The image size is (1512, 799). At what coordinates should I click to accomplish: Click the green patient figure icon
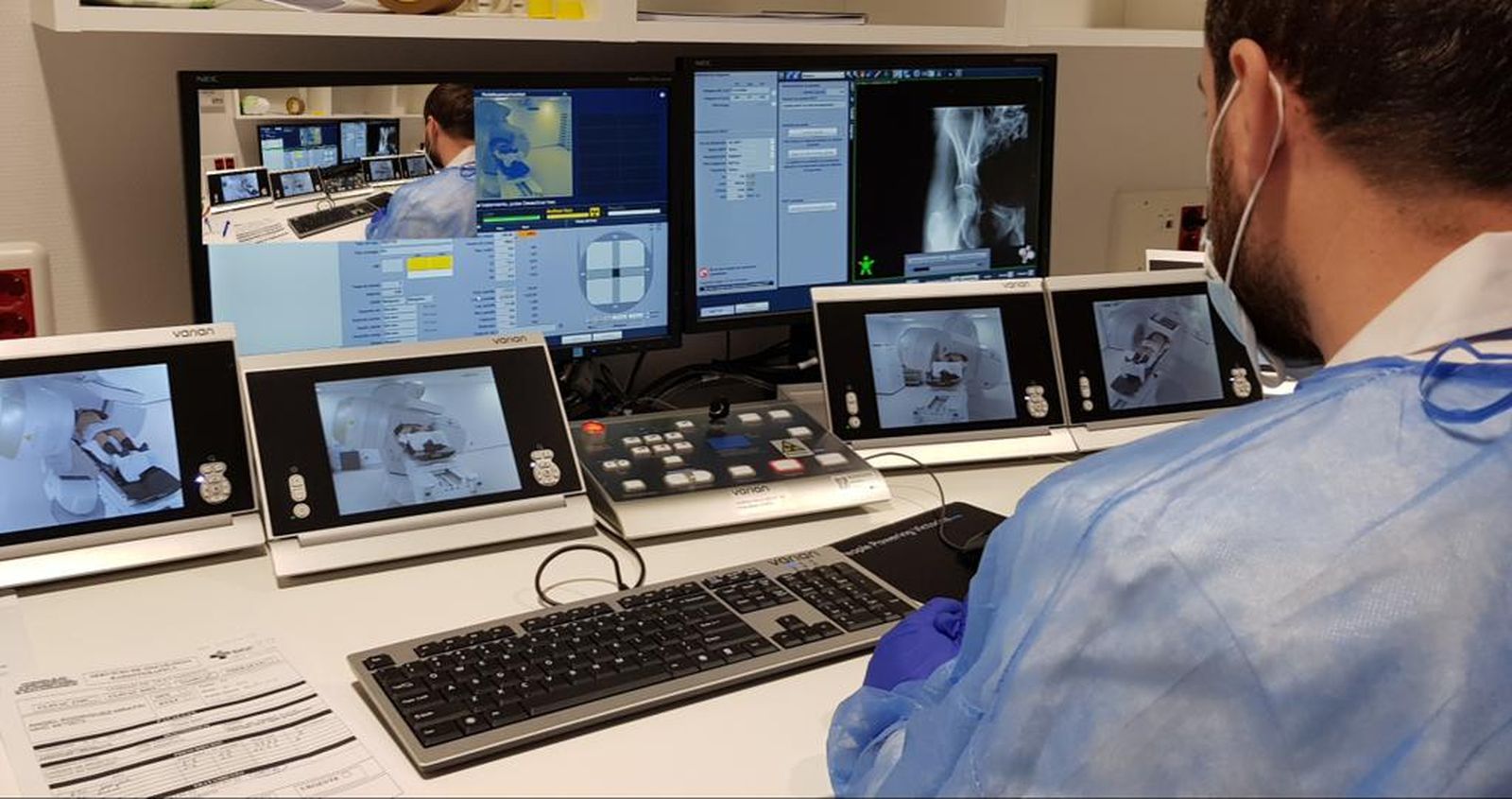[x=866, y=264]
